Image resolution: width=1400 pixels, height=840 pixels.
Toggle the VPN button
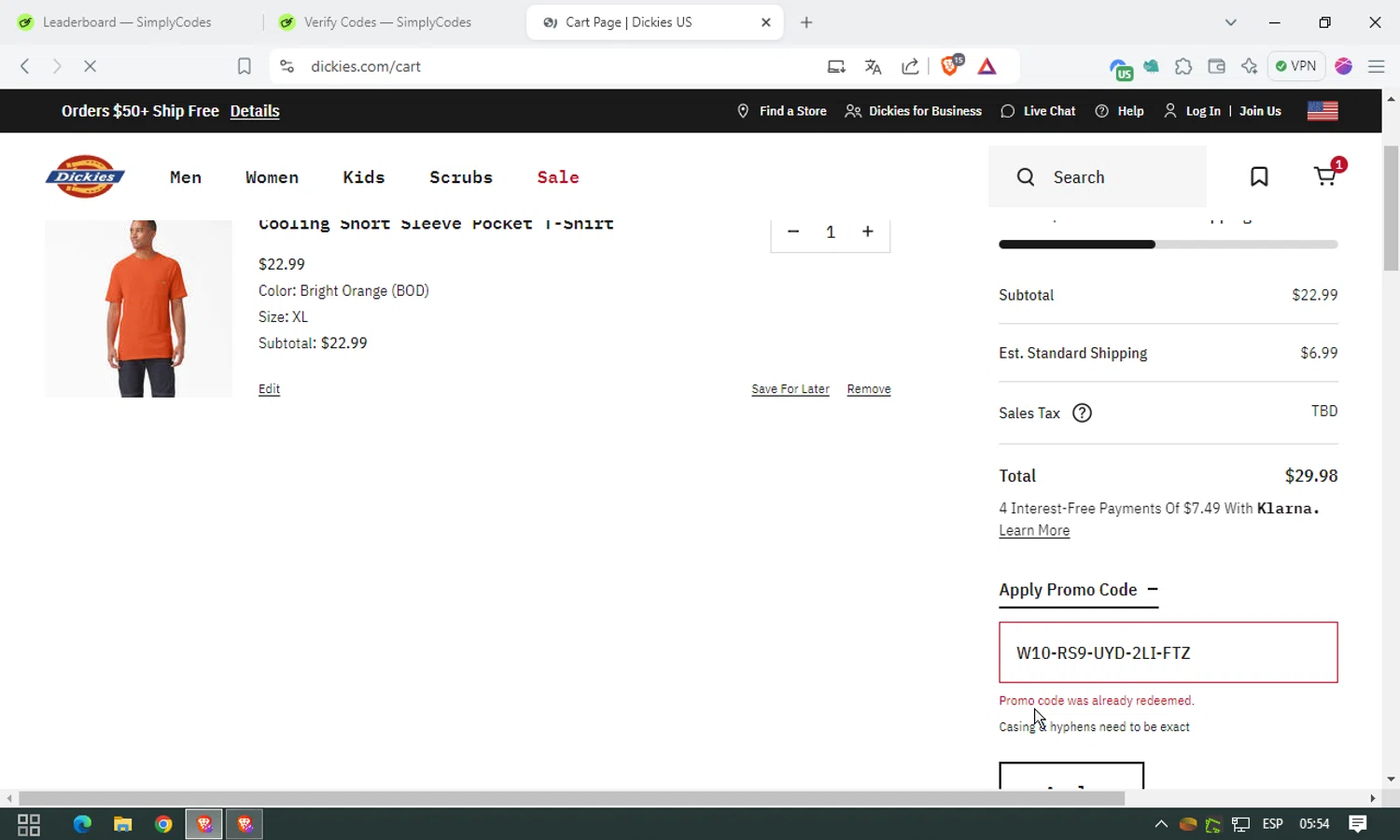pos(1296,66)
